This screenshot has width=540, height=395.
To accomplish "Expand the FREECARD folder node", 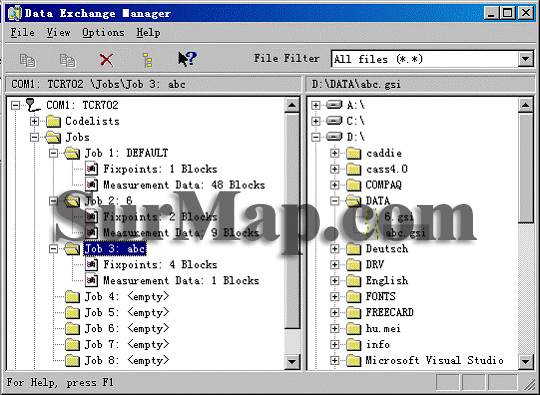I will click(x=334, y=312).
